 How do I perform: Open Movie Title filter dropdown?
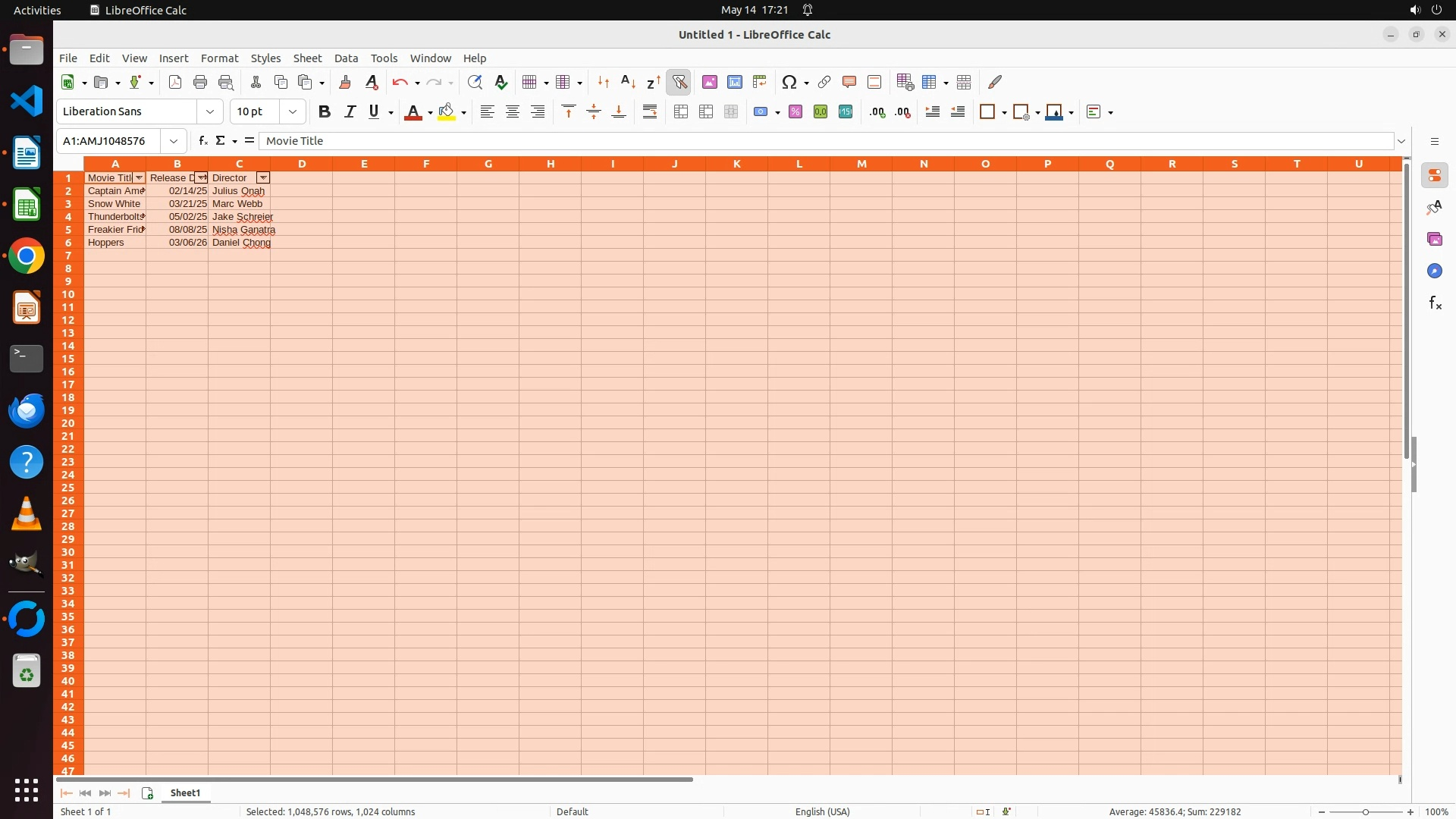click(x=139, y=177)
